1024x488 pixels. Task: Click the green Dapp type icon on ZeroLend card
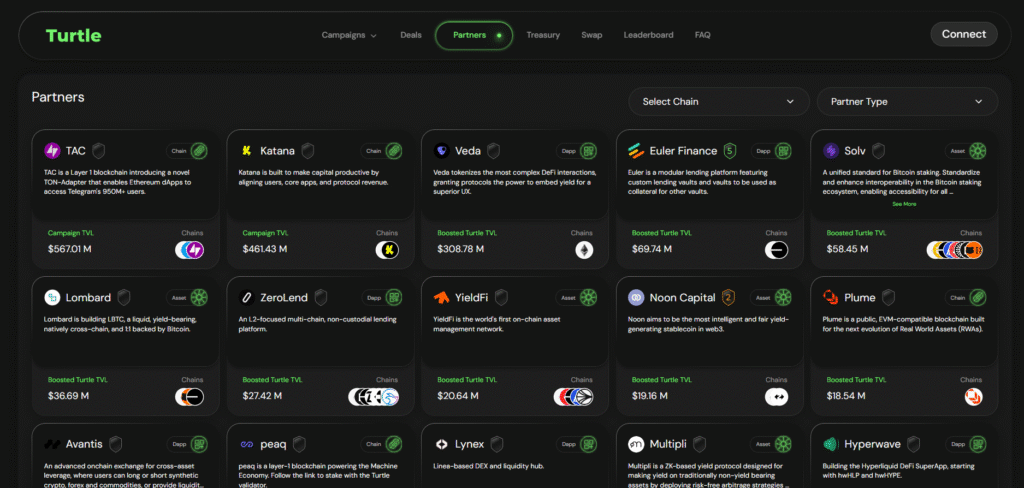pyautogui.click(x=394, y=298)
